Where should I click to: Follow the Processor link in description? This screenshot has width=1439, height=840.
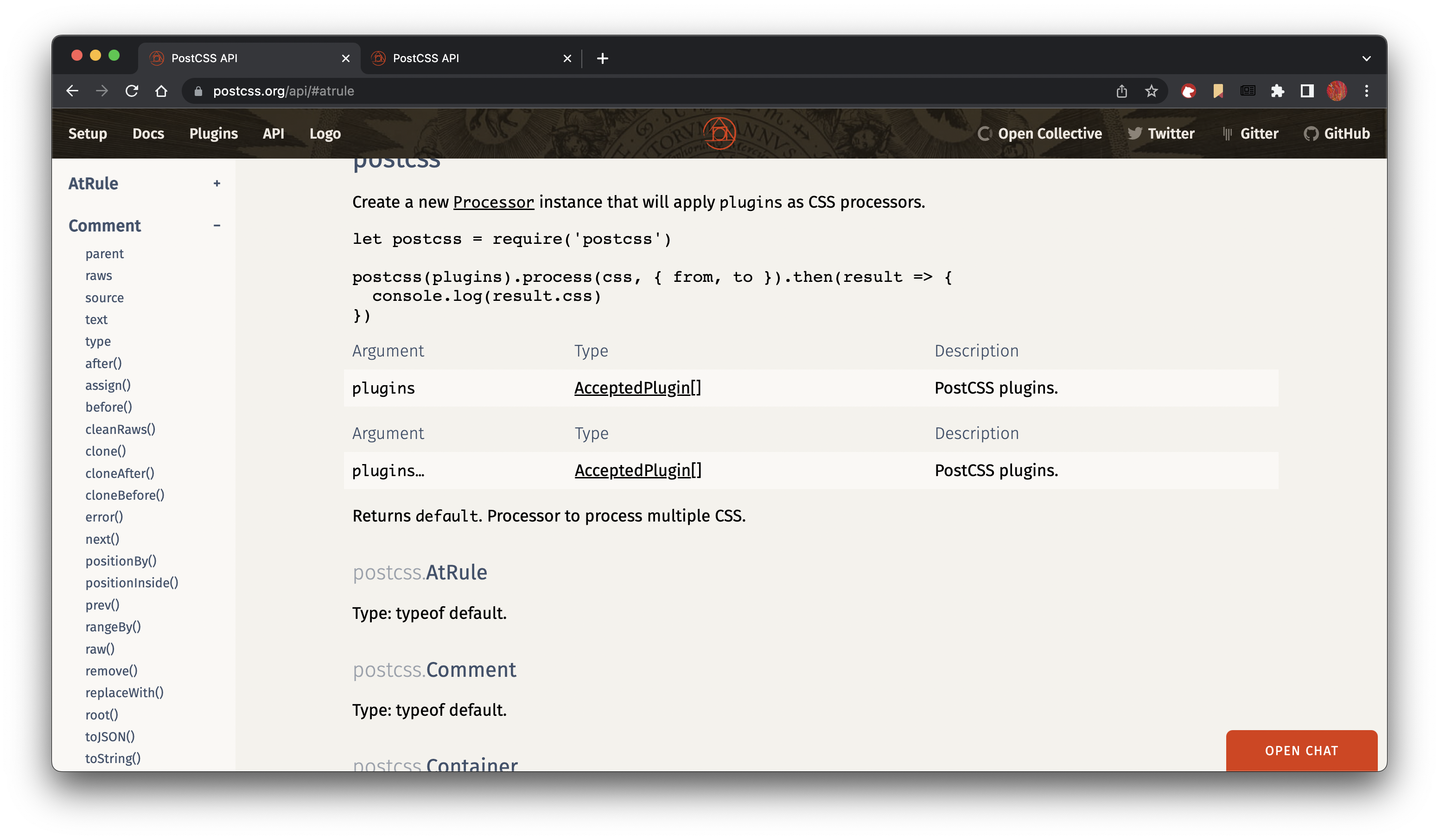[x=493, y=202]
